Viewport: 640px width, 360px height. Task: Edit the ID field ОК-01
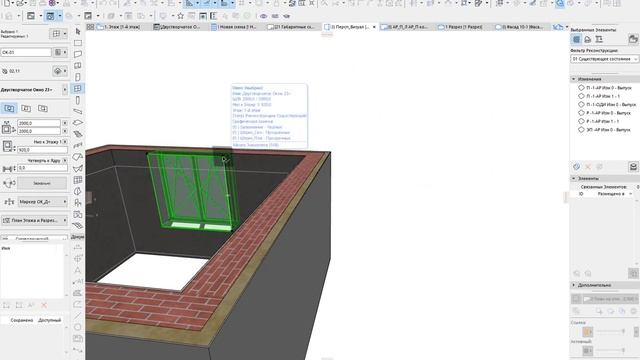(26, 52)
